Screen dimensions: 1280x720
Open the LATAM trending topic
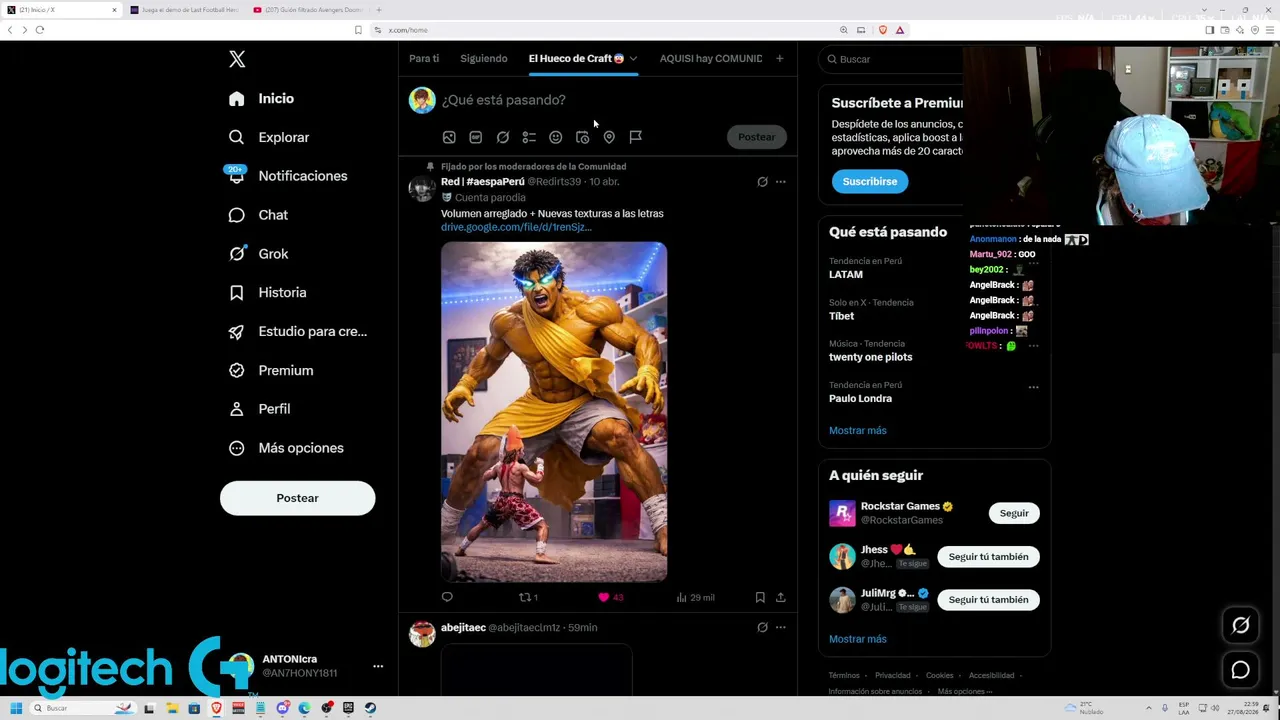(x=846, y=275)
